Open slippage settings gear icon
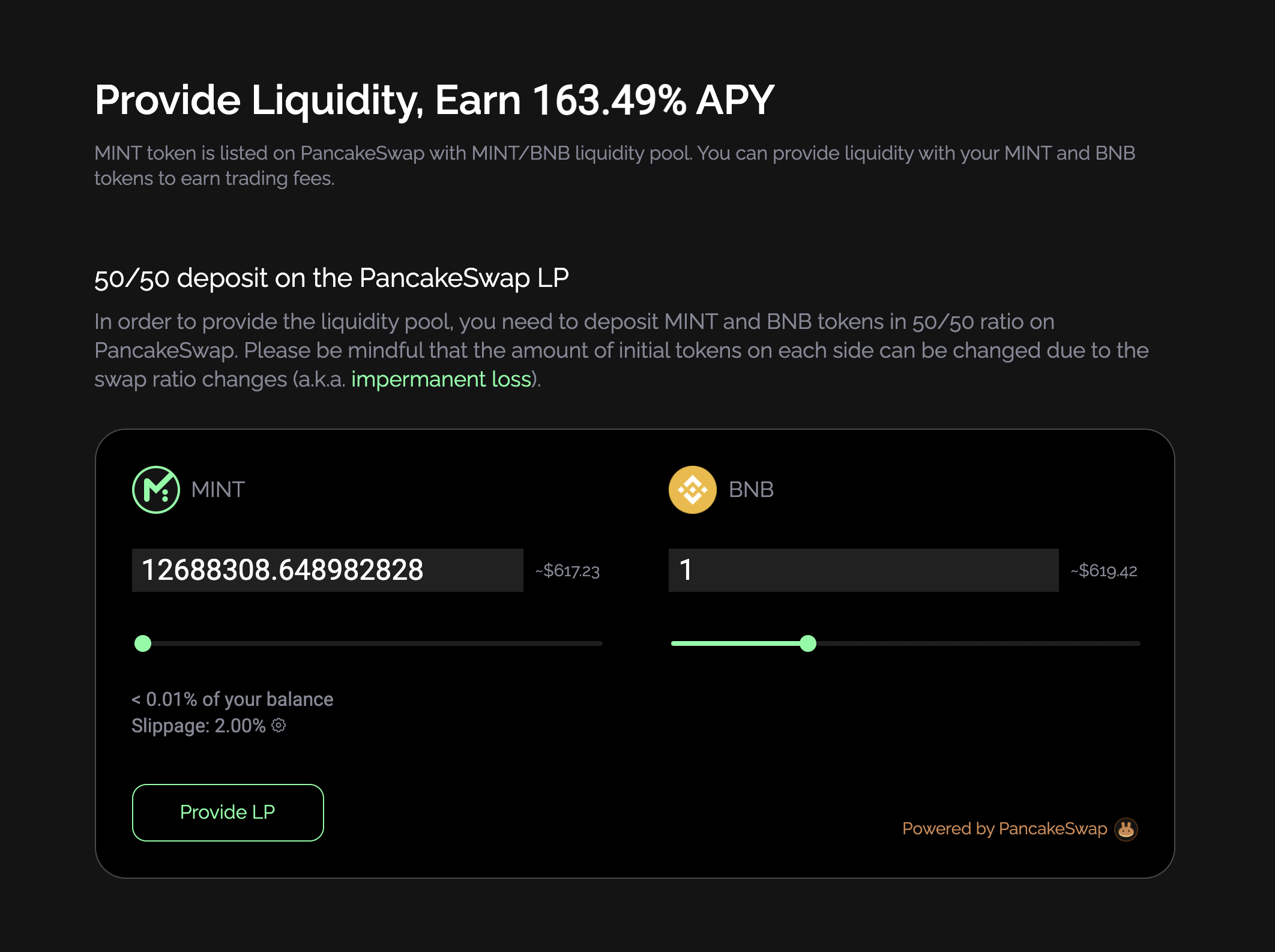This screenshot has height=952, width=1275. (279, 725)
